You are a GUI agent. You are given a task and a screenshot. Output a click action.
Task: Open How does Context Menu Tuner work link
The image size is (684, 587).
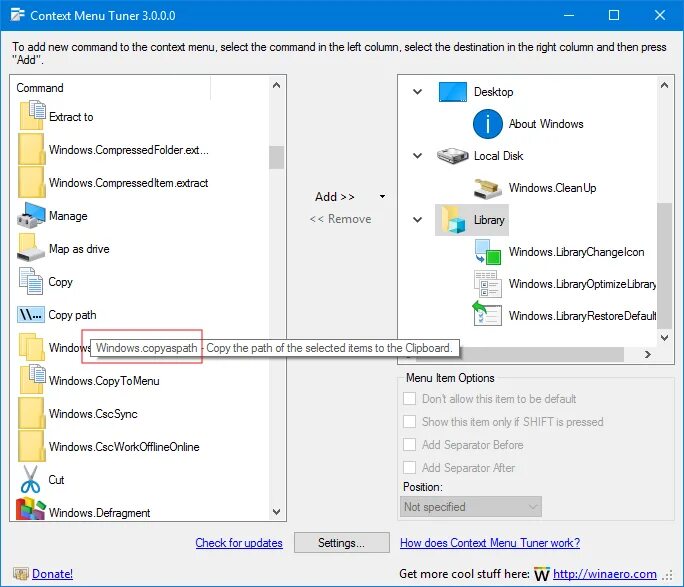coord(490,543)
